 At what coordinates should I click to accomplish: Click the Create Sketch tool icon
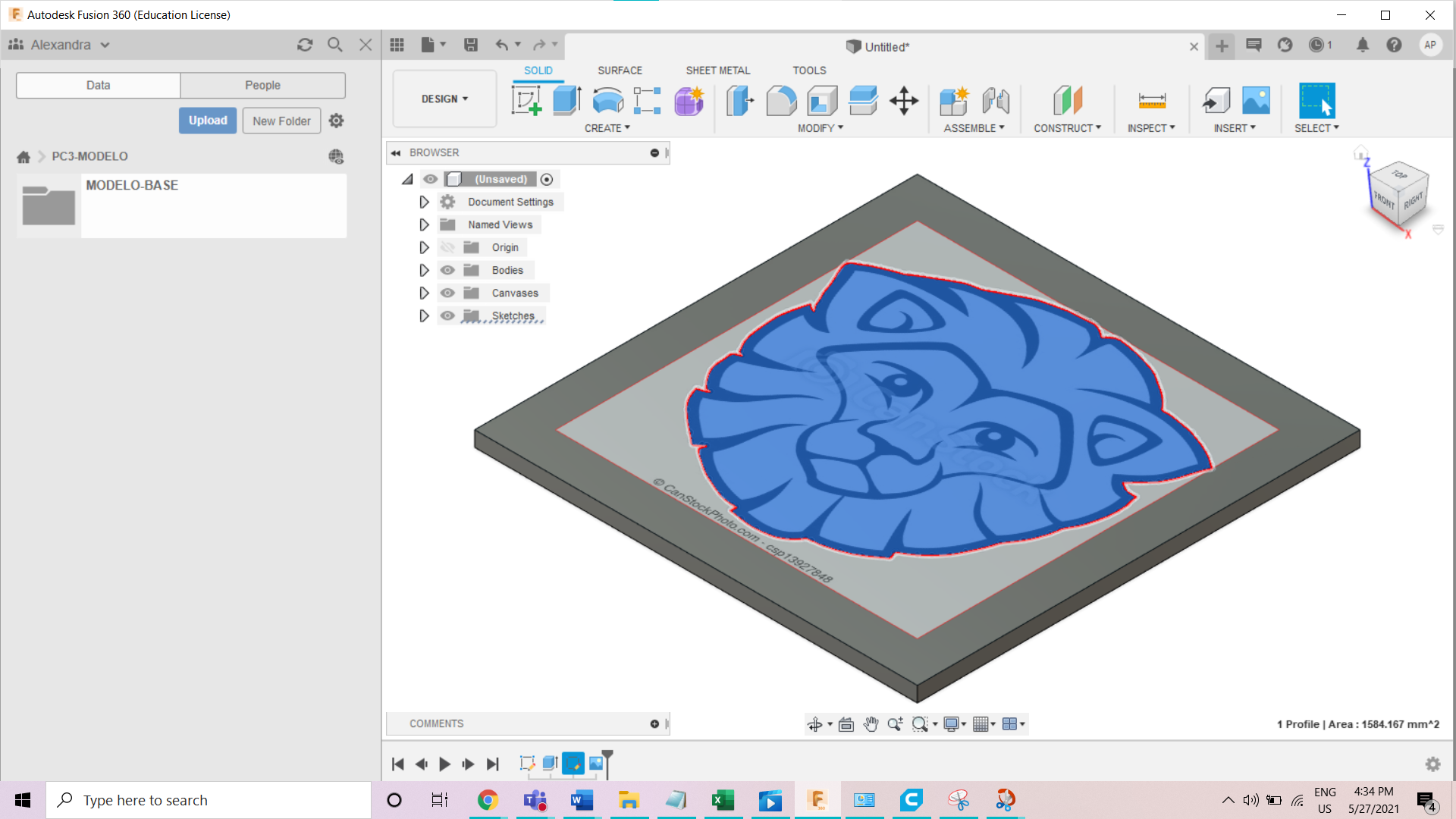coord(526,100)
